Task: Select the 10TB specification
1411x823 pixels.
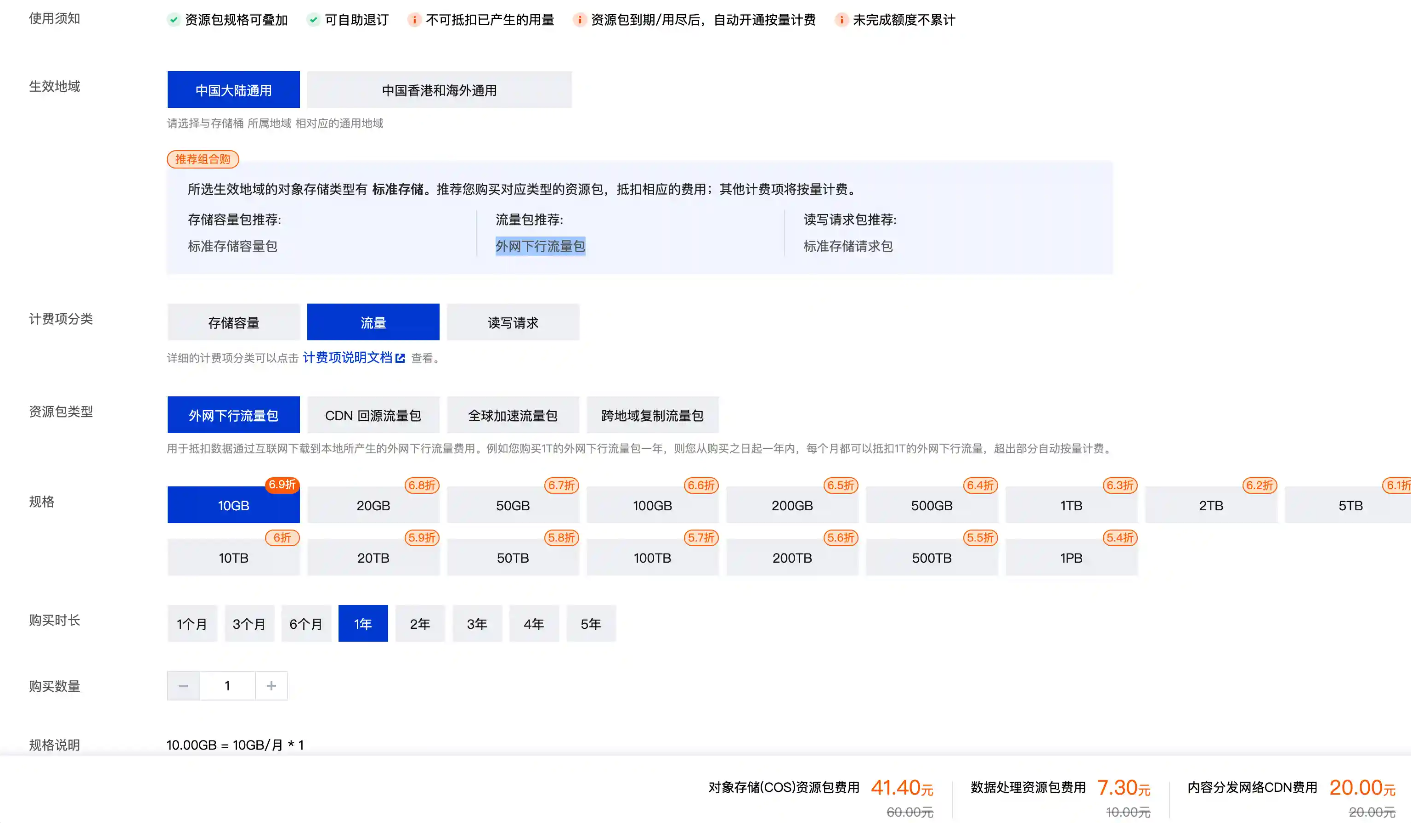Action: (x=233, y=557)
